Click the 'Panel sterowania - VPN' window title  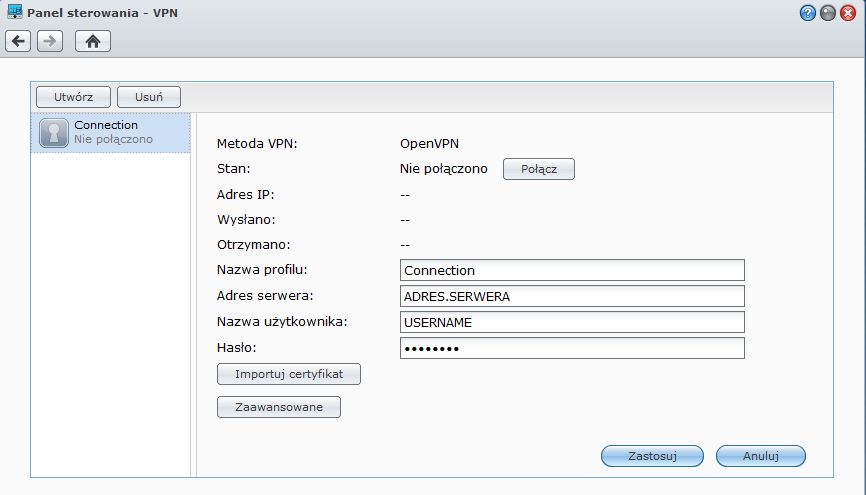click(102, 13)
